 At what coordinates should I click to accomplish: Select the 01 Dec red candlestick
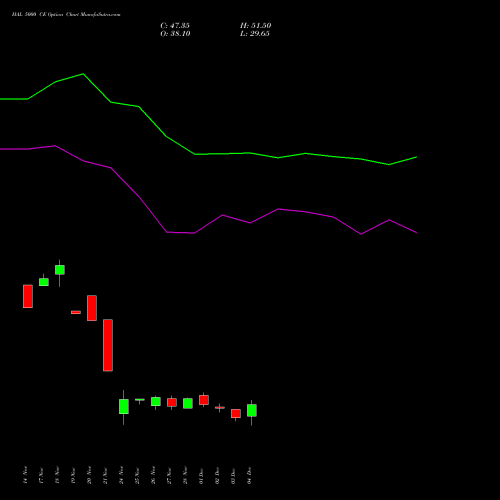point(204,400)
